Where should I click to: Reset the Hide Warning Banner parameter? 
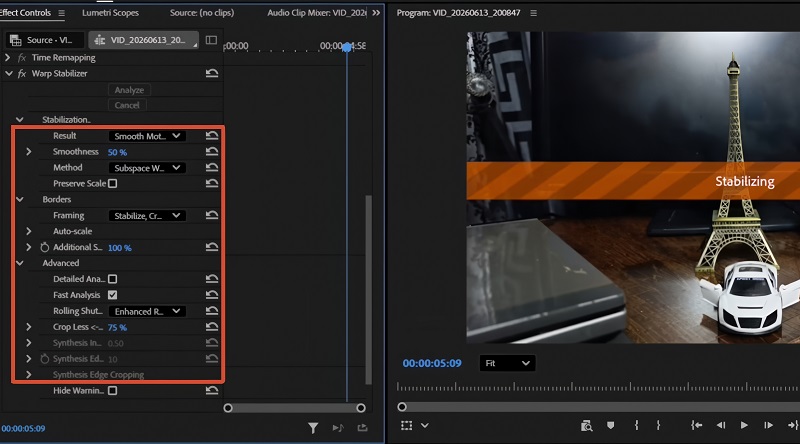pos(212,390)
